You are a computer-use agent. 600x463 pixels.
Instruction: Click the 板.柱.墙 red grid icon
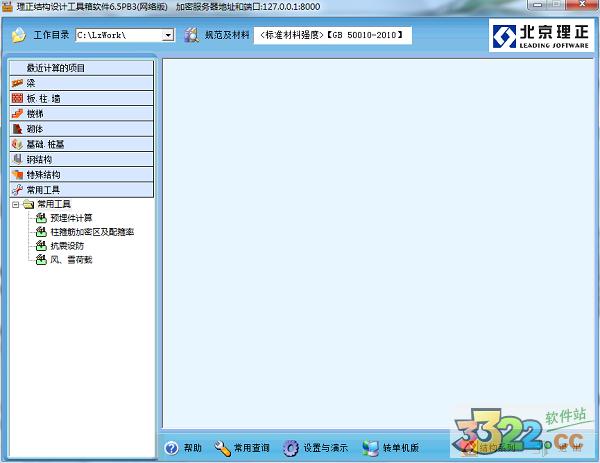pos(17,98)
